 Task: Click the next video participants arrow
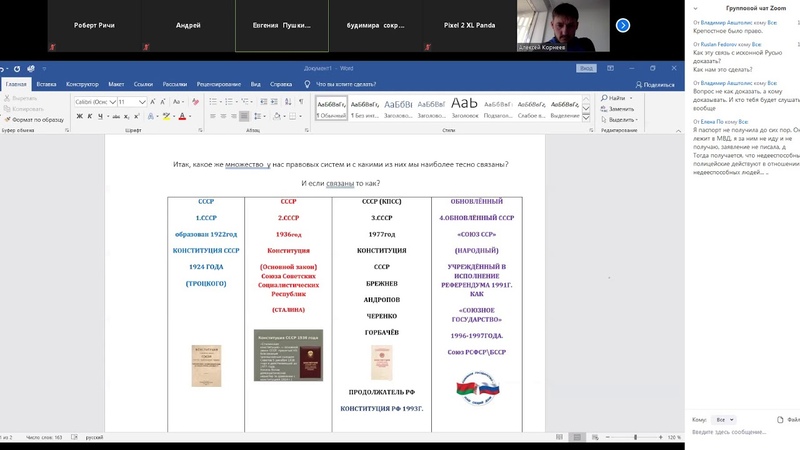(x=623, y=25)
